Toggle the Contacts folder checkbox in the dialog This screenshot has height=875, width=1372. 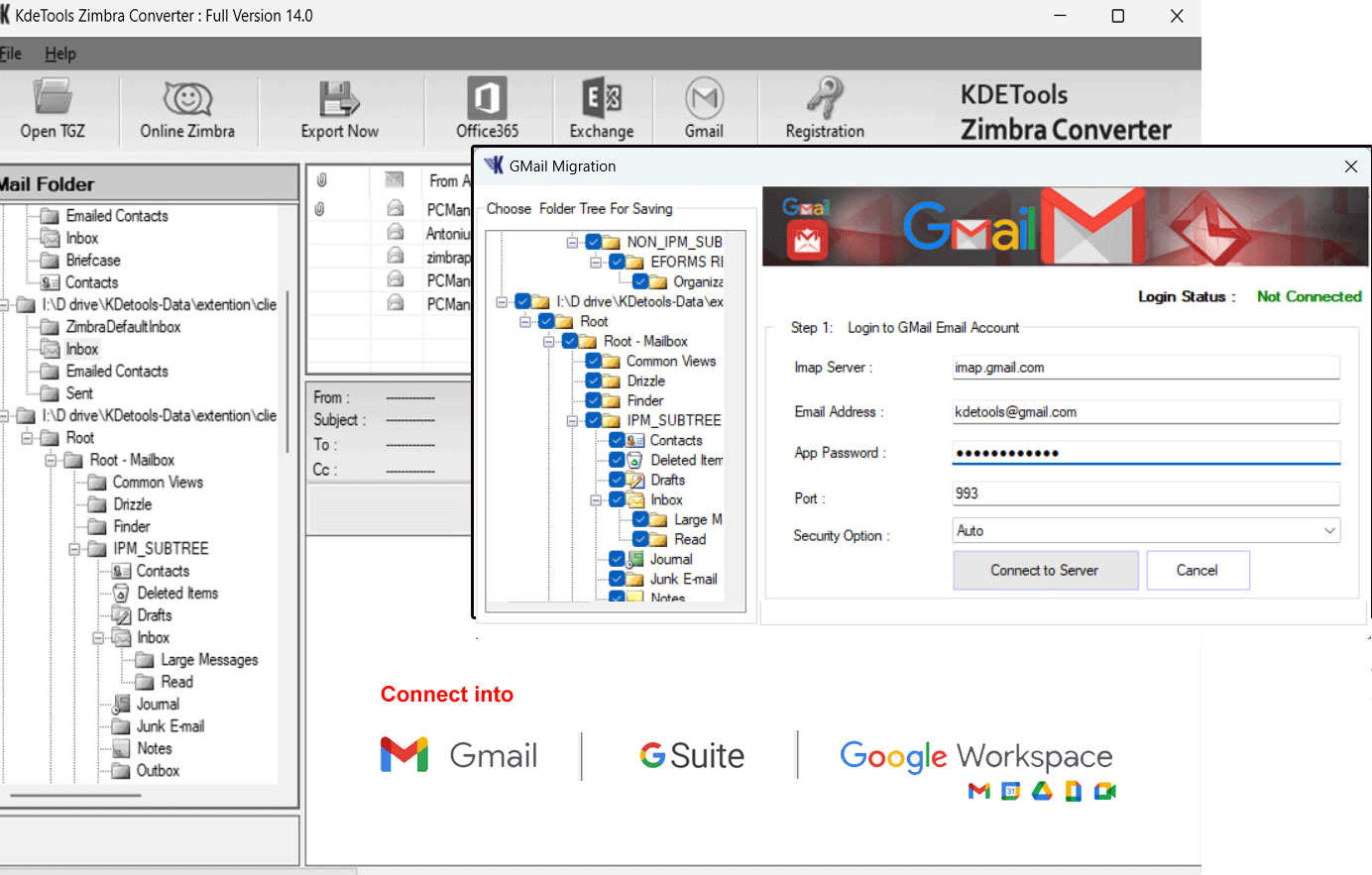click(x=617, y=440)
